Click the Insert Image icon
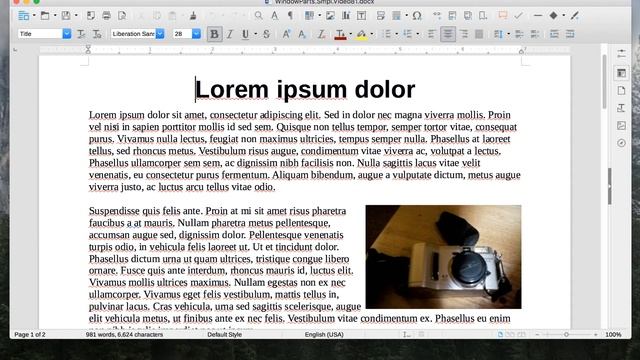This screenshot has height=360, width=640. click(x=330, y=16)
